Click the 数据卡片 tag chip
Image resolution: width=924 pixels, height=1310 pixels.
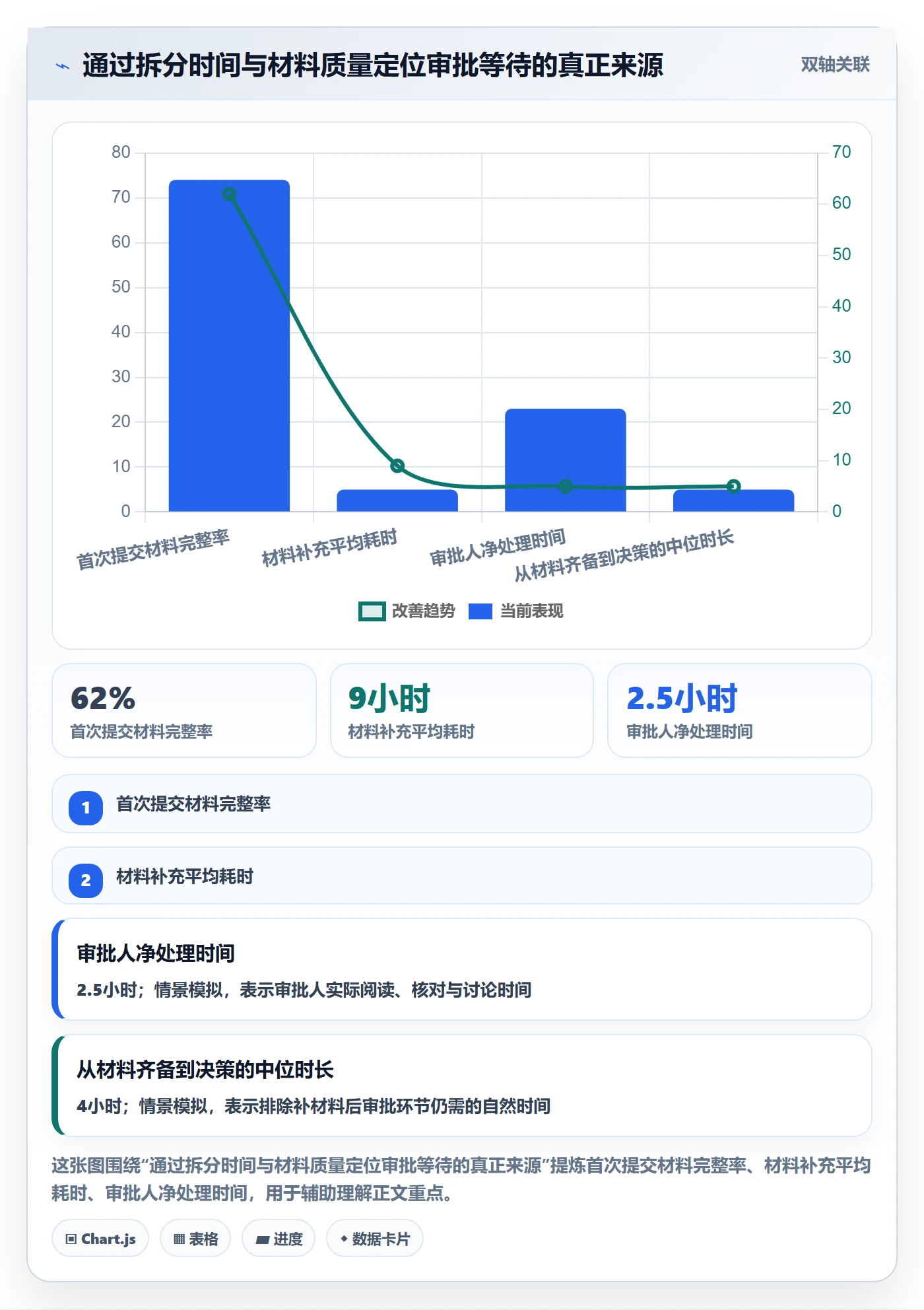tap(375, 1239)
